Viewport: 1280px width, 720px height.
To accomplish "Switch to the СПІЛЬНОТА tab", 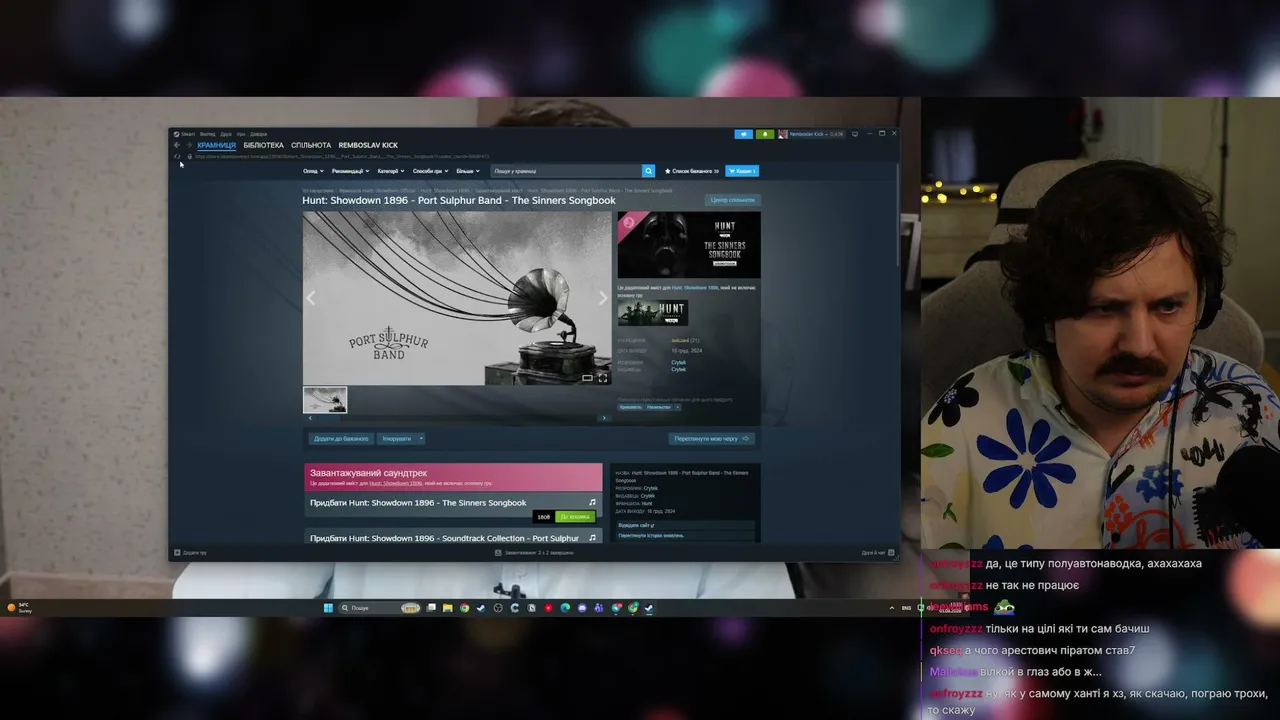I will (x=311, y=145).
